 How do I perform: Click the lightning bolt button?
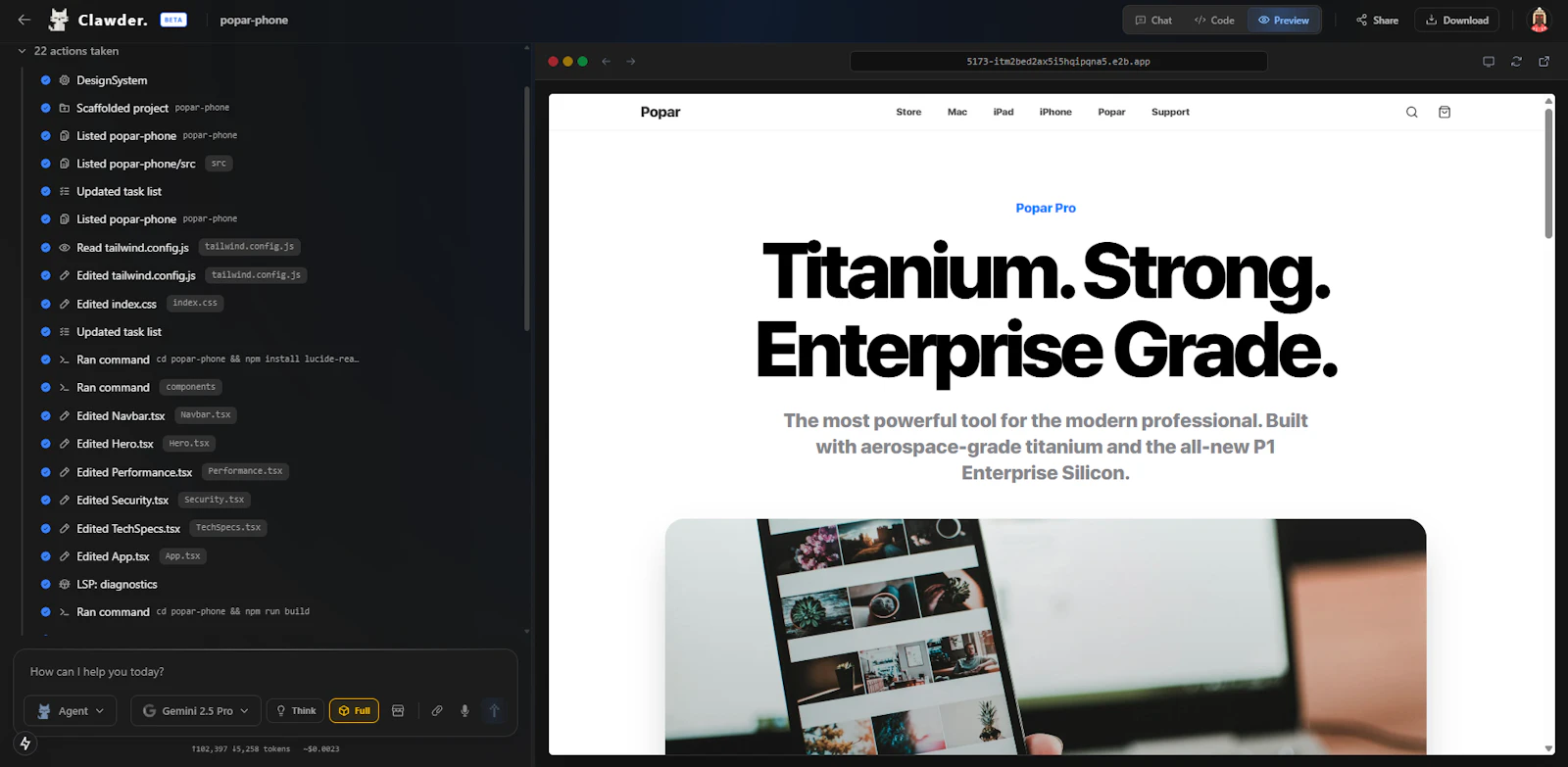click(x=25, y=743)
